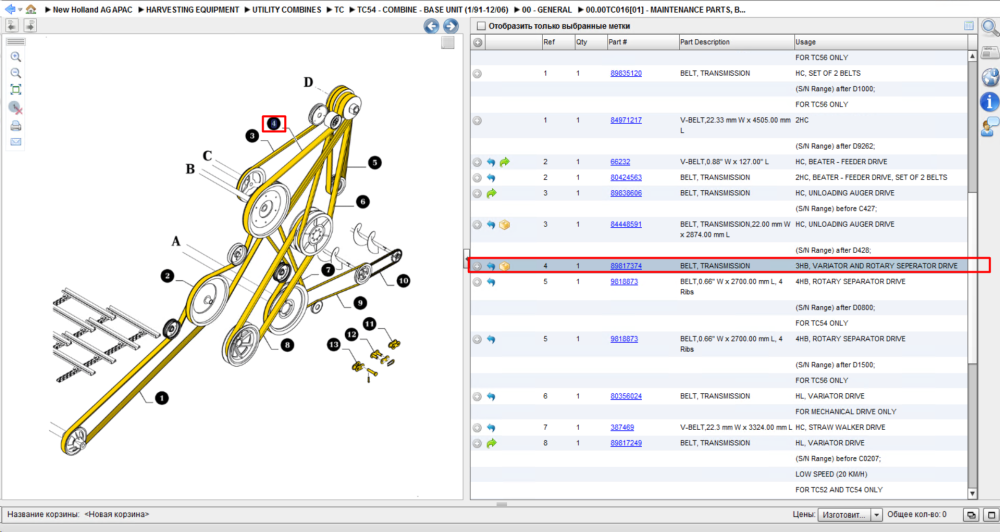The width and height of the screenshot is (1000, 532).
Task: Click the New Holland AG APAC breadcrumb
Action: 92,10
